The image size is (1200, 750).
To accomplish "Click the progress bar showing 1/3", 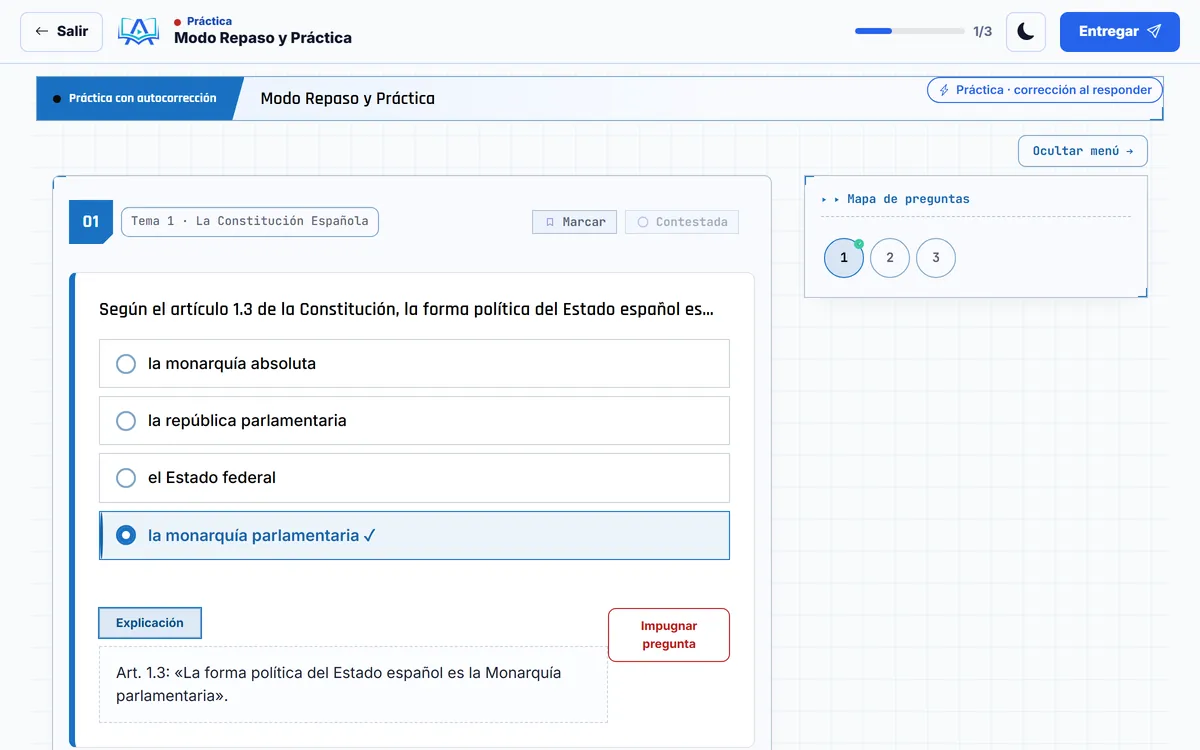I will coord(909,31).
